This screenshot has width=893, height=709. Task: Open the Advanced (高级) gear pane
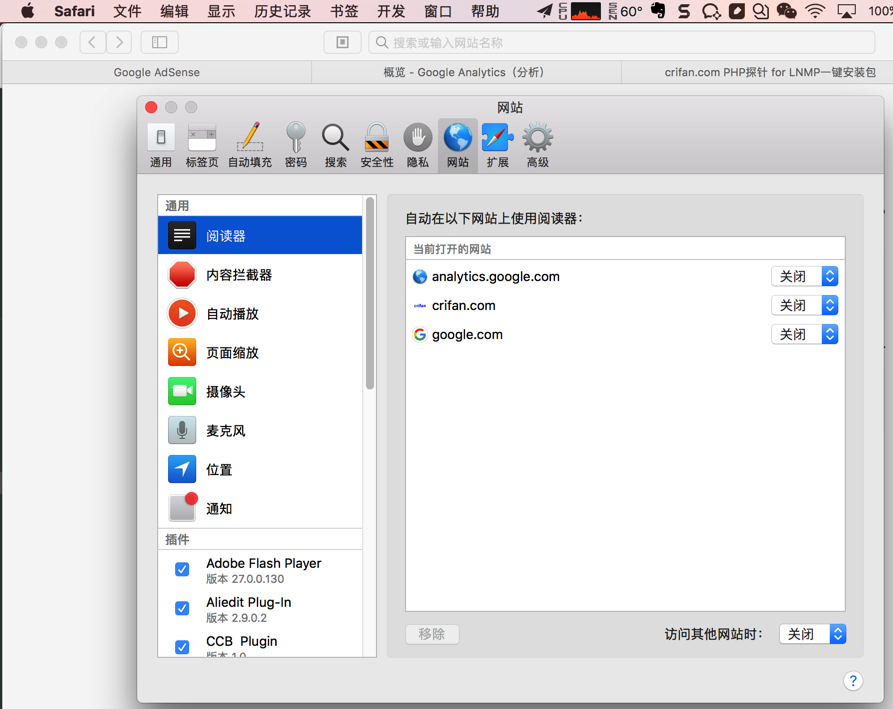point(538,146)
